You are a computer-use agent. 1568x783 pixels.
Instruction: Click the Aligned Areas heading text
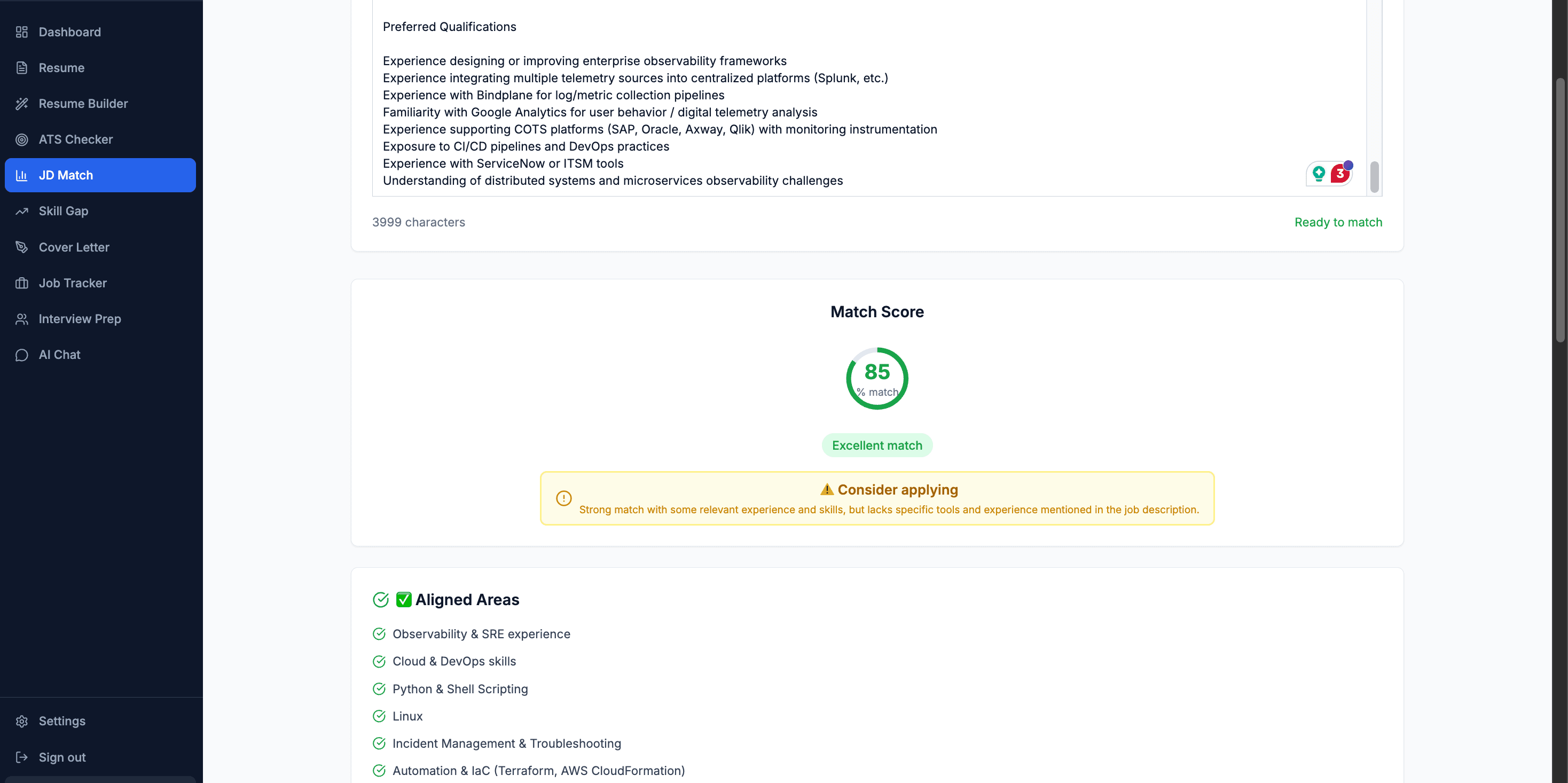click(467, 600)
